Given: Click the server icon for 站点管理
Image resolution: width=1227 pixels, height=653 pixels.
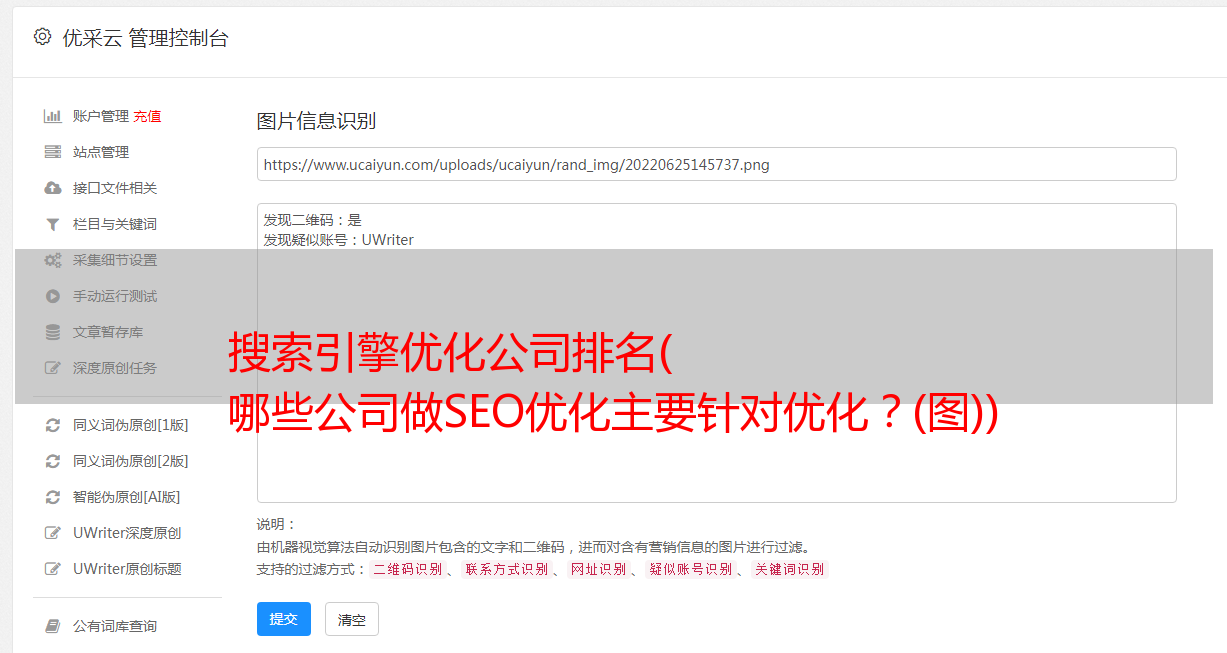Looking at the screenshot, I should click(x=53, y=152).
